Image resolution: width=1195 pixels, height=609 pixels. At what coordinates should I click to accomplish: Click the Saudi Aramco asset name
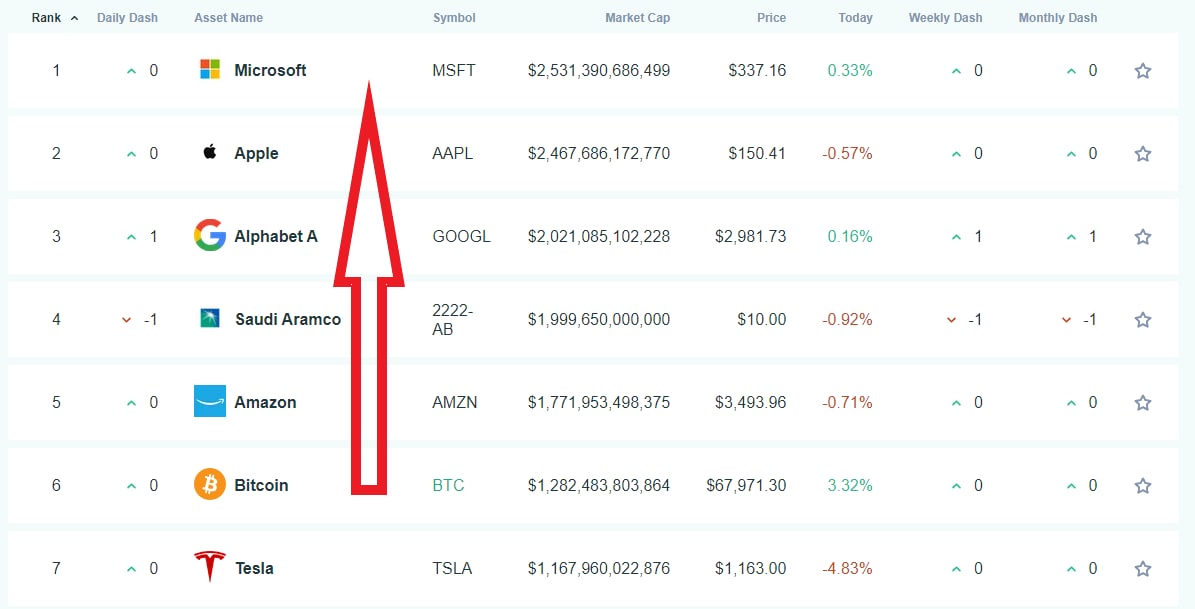coord(288,319)
